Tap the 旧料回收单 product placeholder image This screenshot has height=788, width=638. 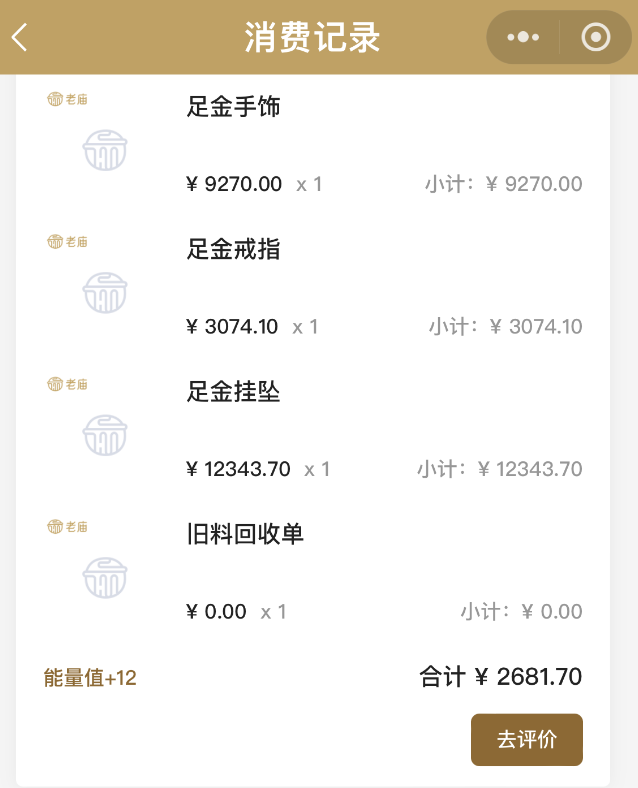(x=105, y=577)
